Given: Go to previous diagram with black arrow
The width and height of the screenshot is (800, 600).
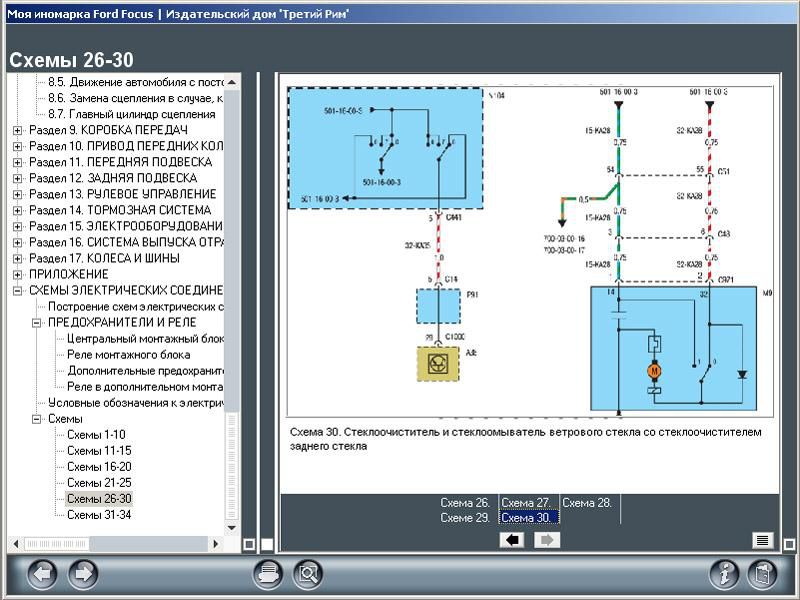Looking at the screenshot, I should [x=513, y=540].
